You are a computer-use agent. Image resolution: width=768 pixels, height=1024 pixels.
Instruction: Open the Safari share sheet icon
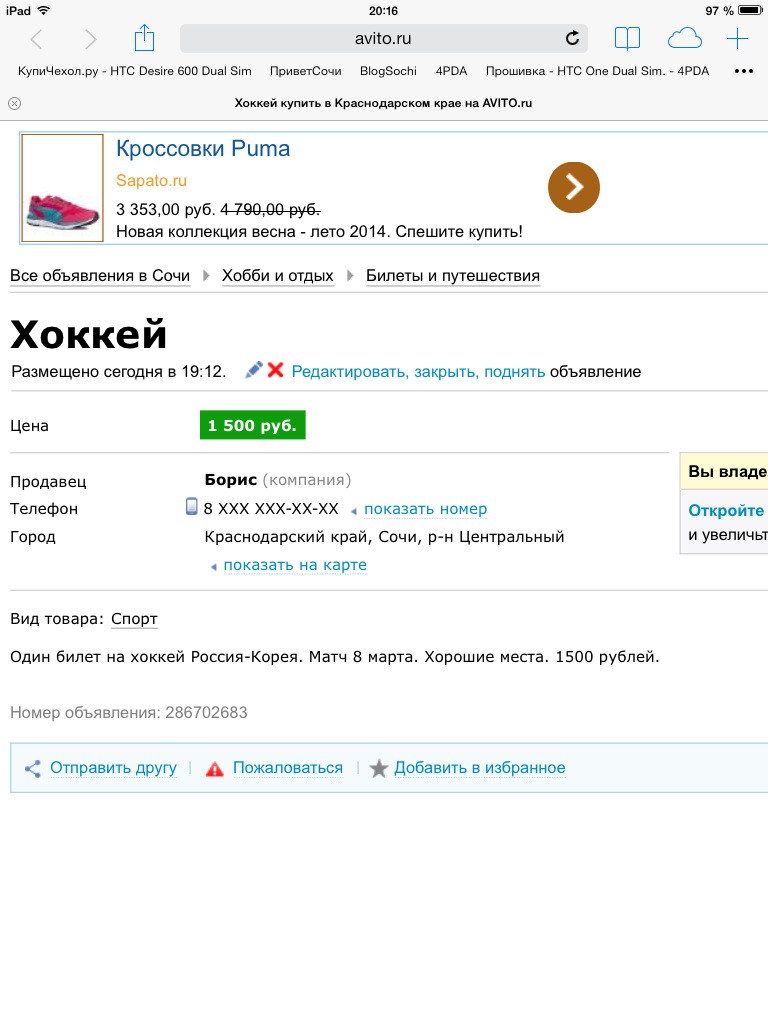click(145, 38)
